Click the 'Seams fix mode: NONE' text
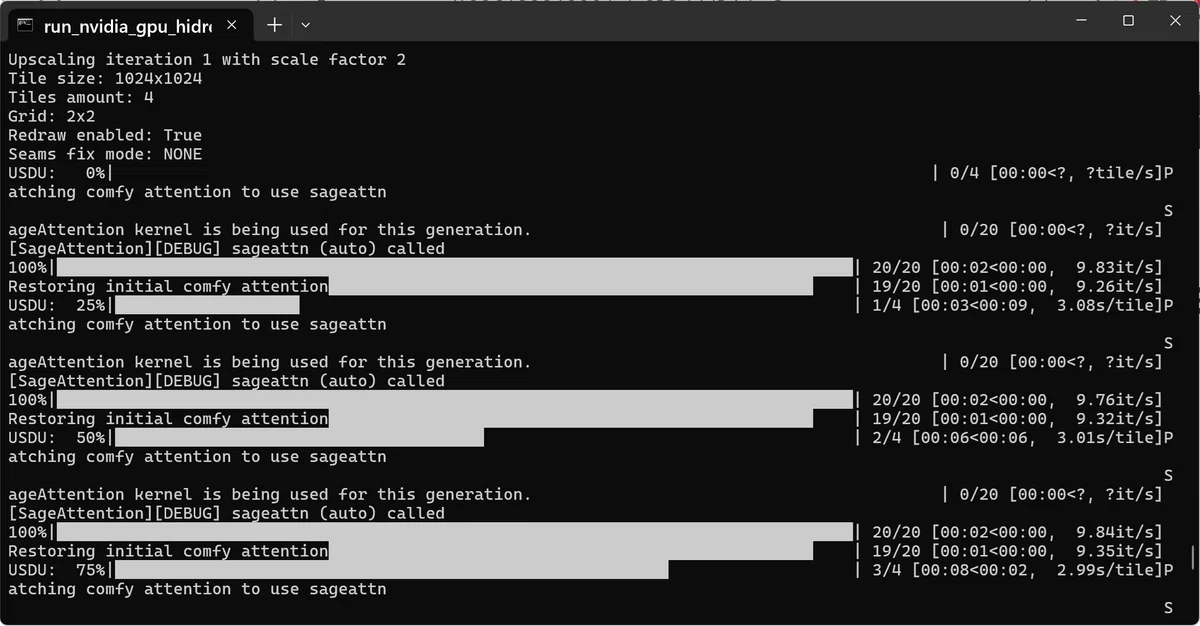This screenshot has height=626, width=1200. [105, 154]
